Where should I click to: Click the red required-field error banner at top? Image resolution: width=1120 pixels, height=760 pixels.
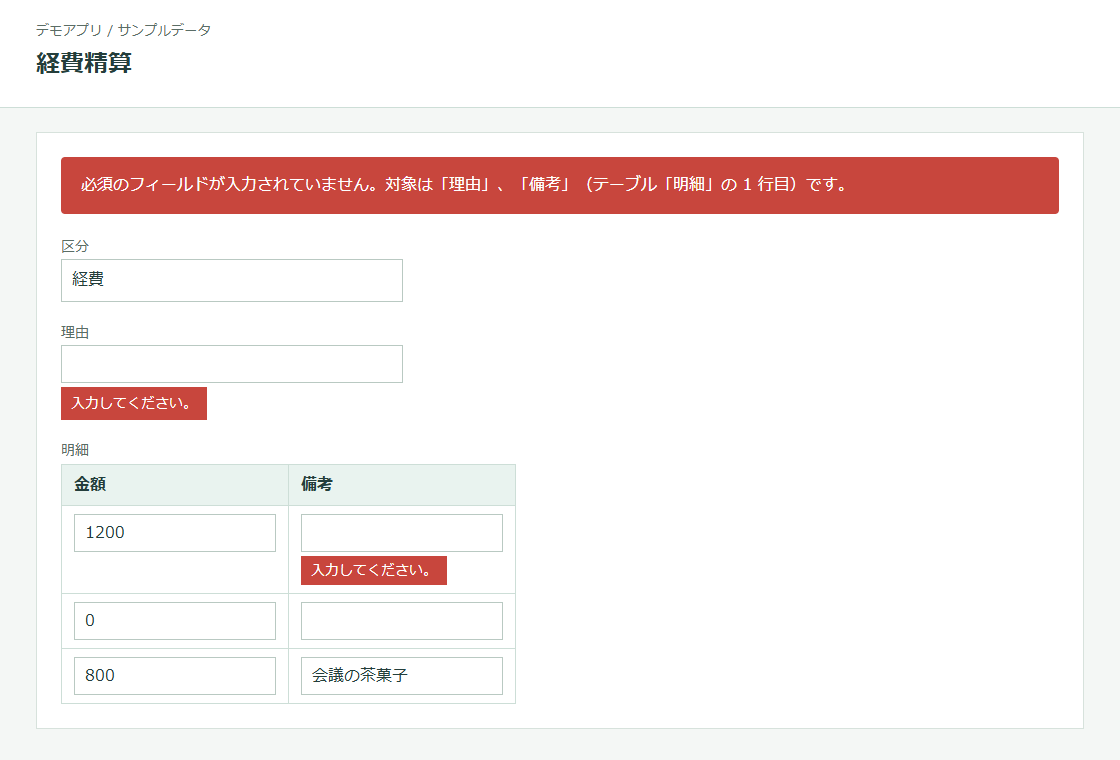[559, 186]
